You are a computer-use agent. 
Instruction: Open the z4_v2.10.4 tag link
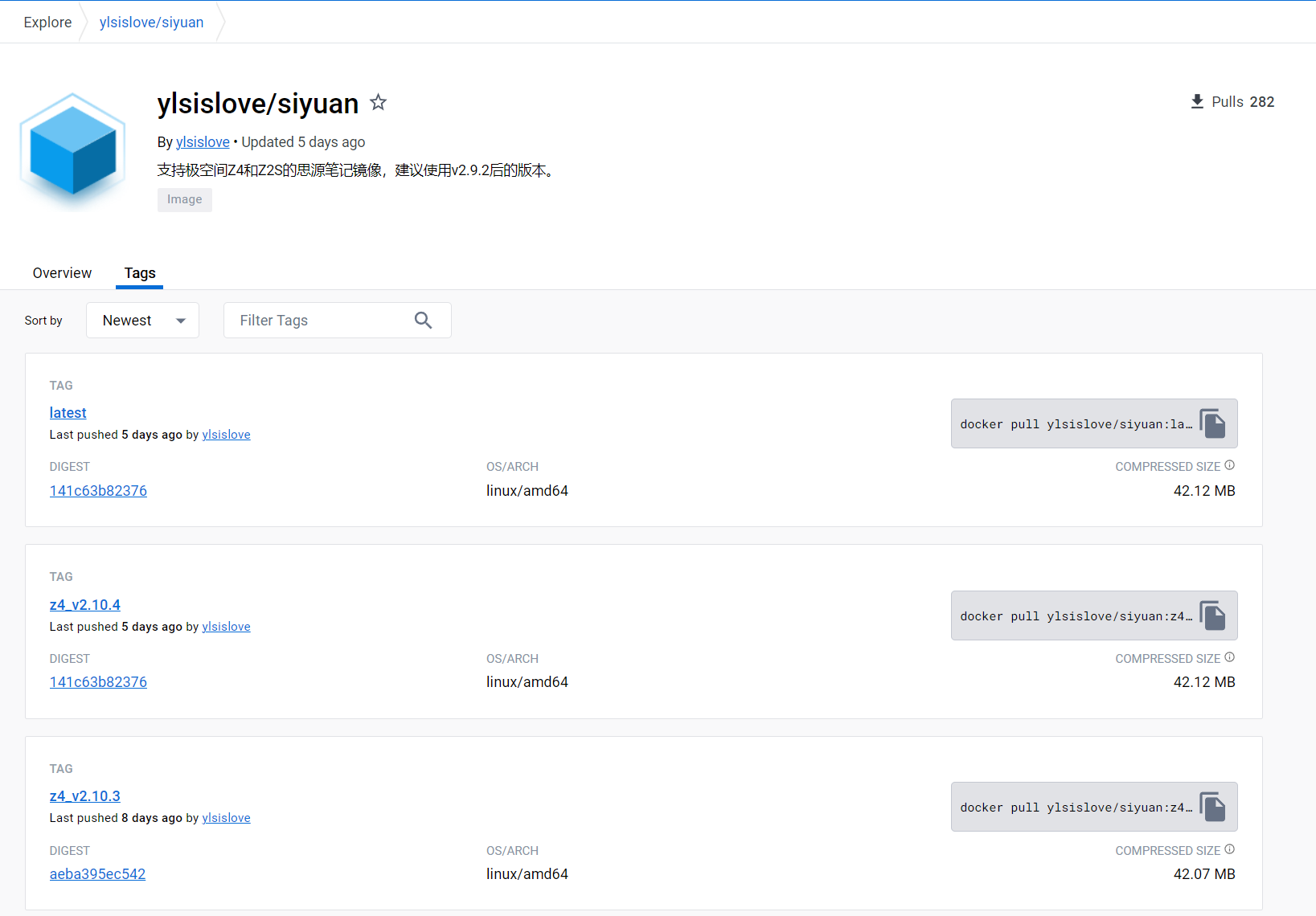point(84,605)
